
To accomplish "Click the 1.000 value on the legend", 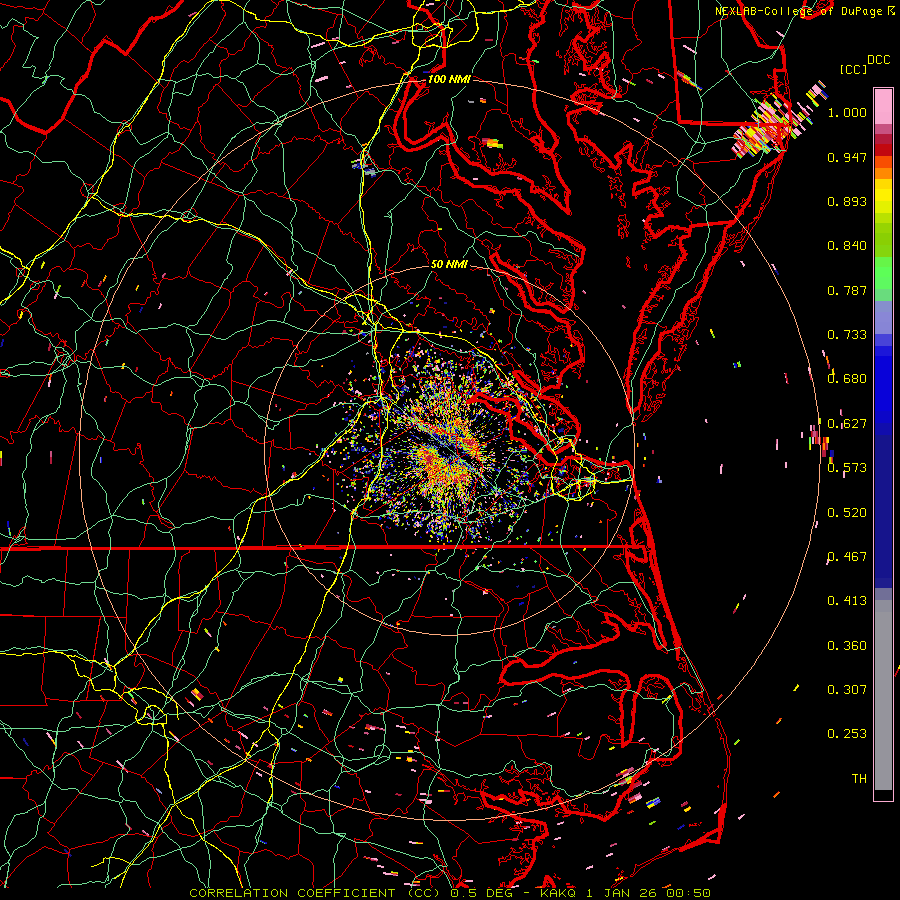I will point(847,112).
